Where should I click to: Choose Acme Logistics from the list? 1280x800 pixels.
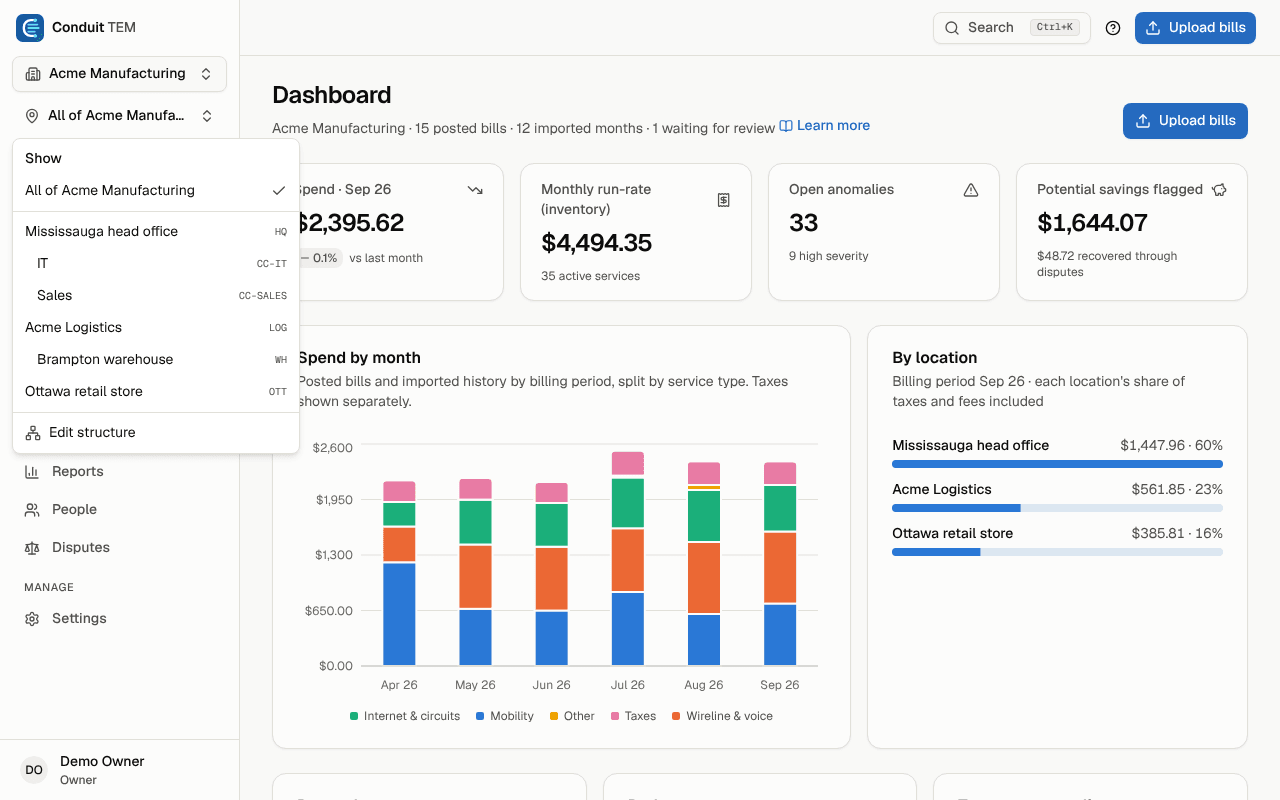(x=156, y=328)
